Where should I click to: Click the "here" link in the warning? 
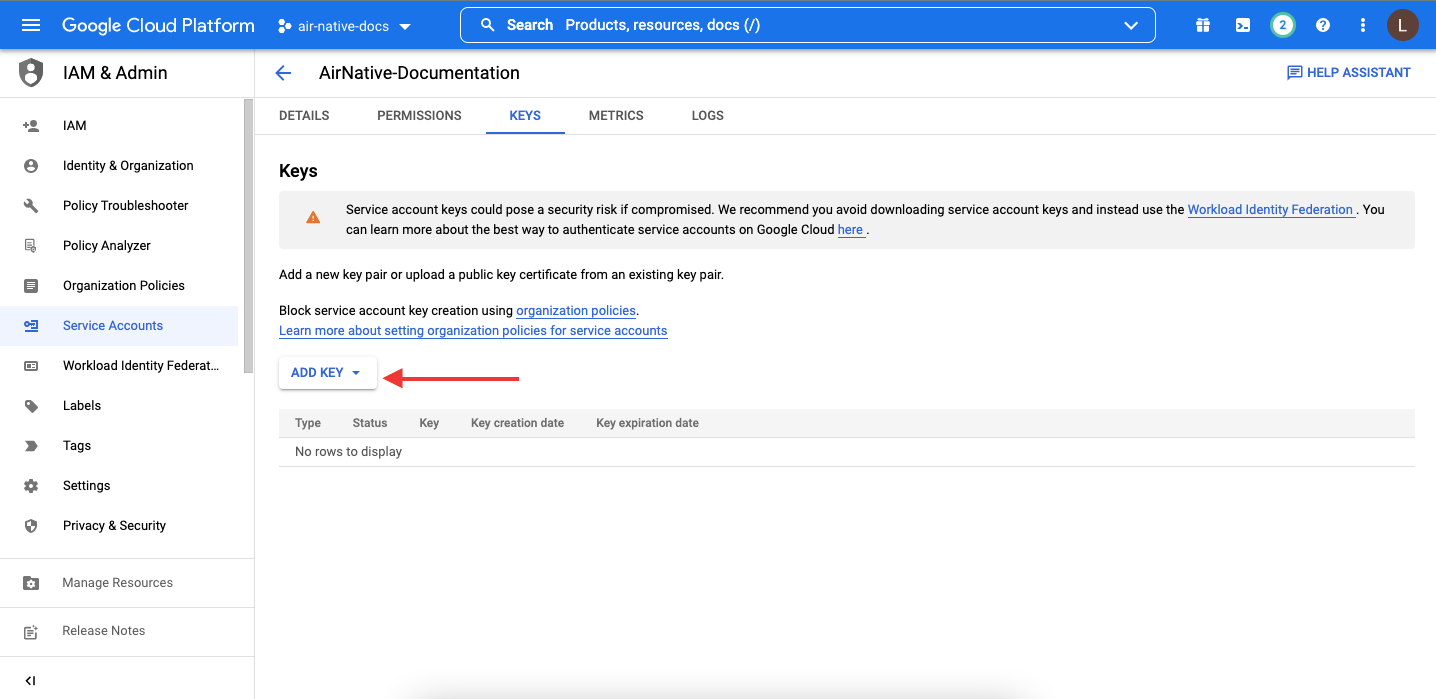tap(850, 230)
